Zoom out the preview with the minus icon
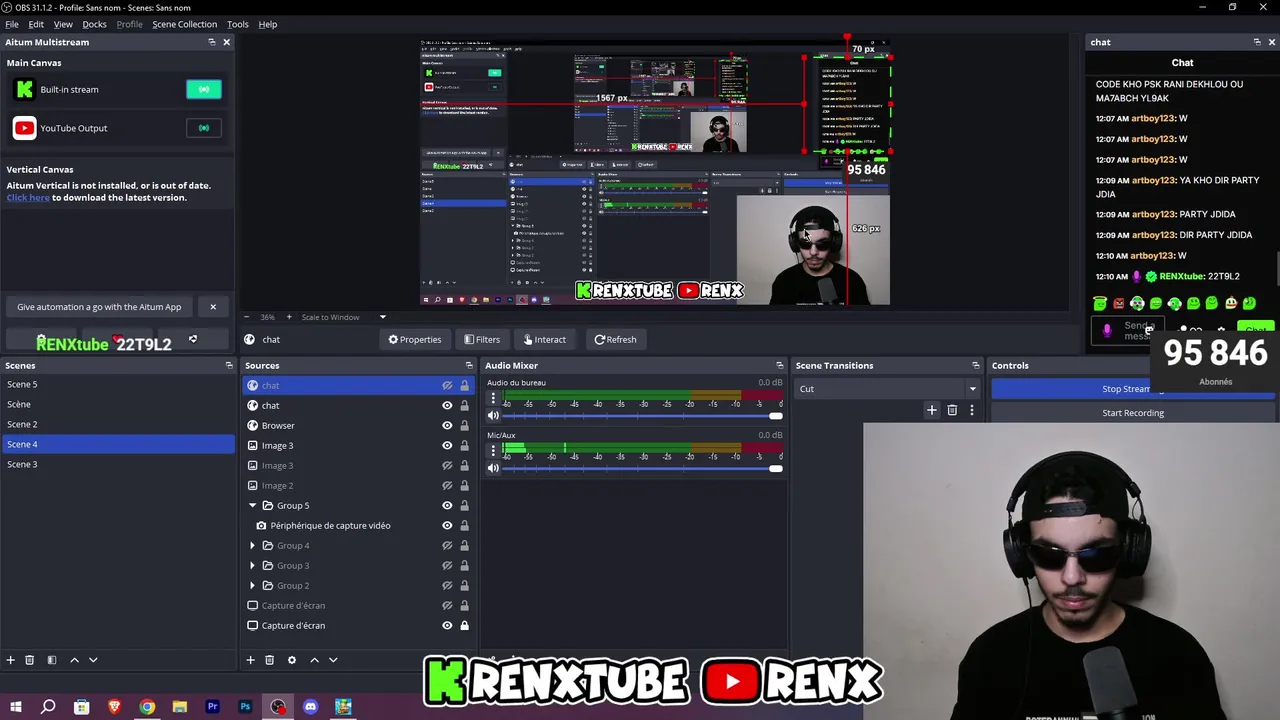 pyautogui.click(x=247, y=317)
